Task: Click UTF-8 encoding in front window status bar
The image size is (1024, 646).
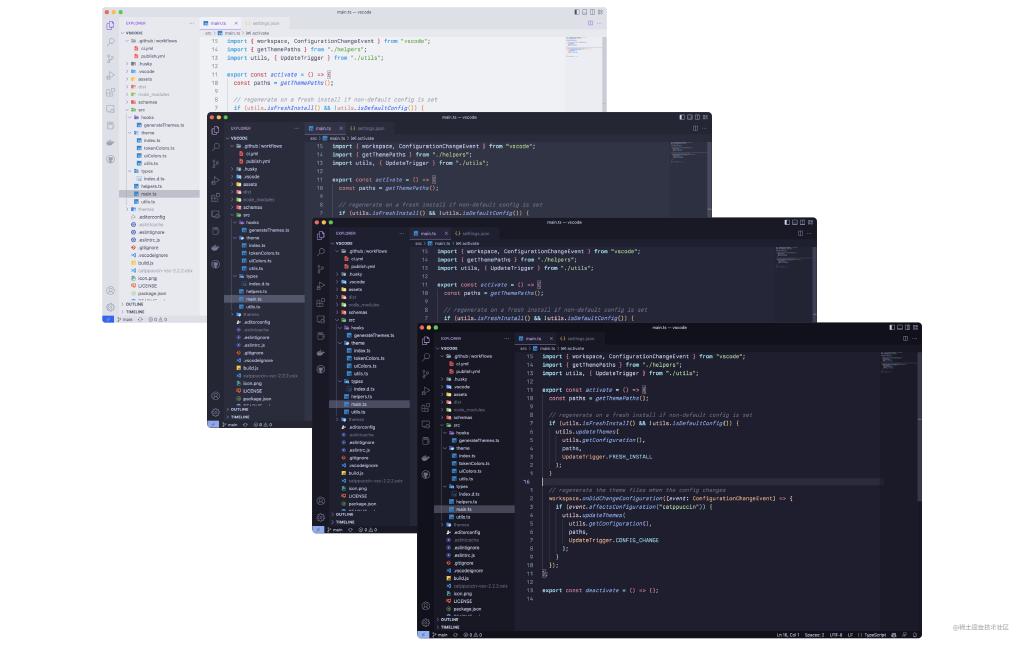Action: (x=835, y=635)
